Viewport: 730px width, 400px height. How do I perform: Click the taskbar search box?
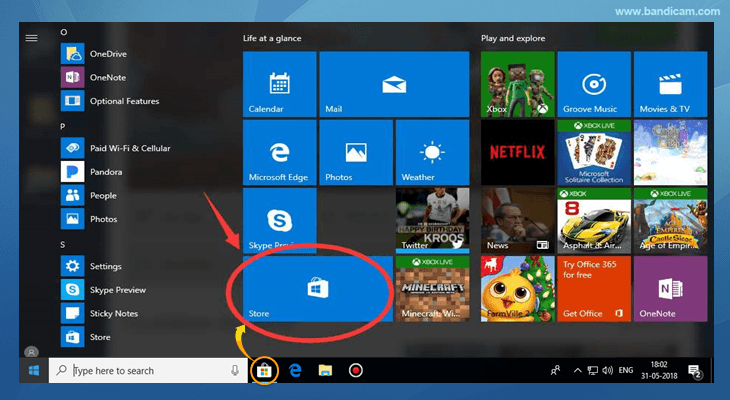[140, 370]
